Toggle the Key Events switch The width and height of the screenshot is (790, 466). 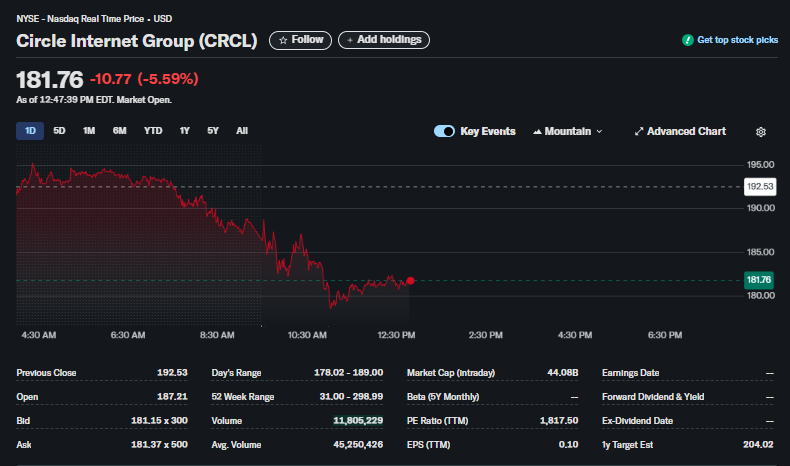(x=444, y=131)
